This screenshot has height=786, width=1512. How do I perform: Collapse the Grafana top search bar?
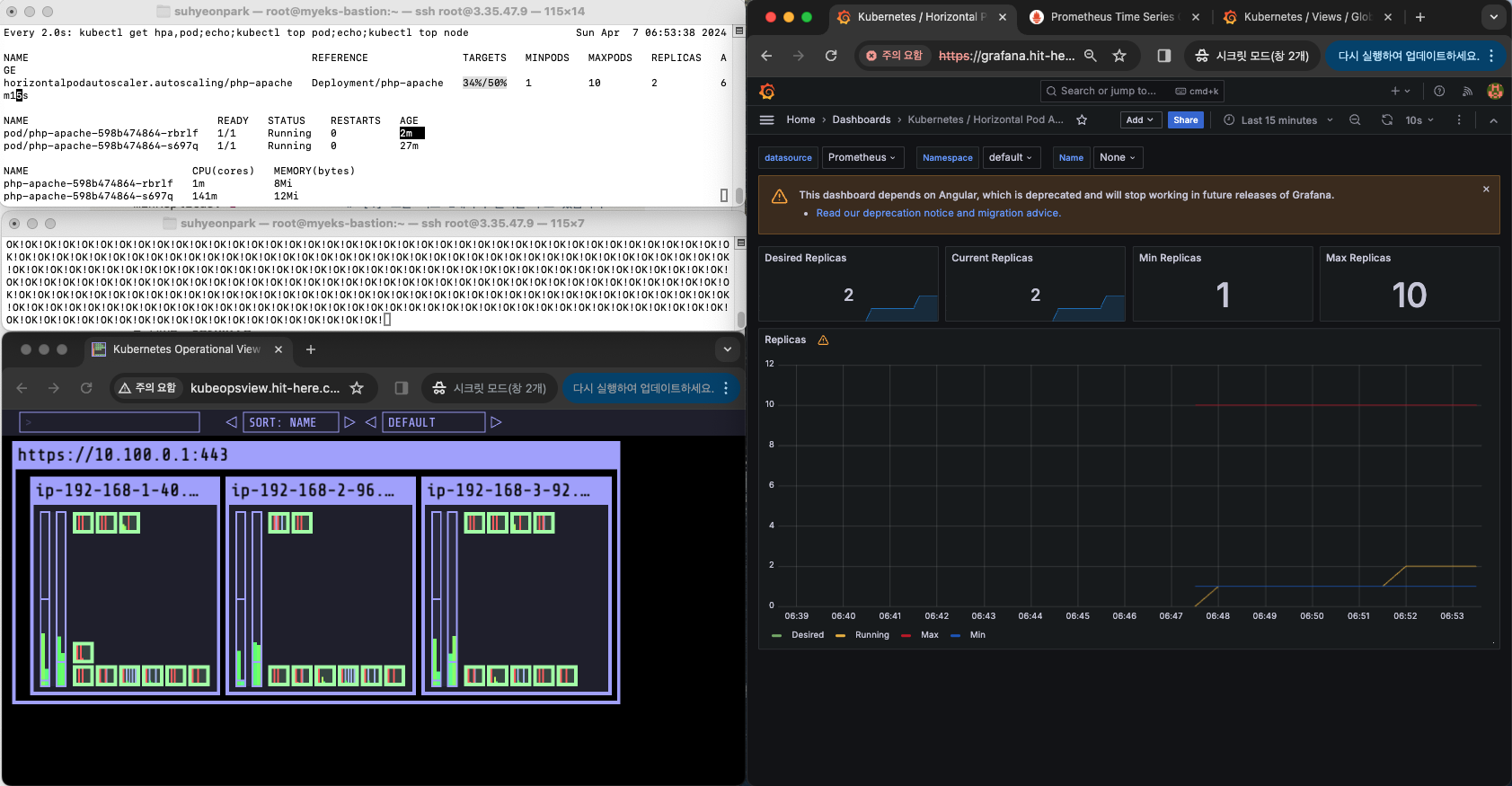point(1493,119)
